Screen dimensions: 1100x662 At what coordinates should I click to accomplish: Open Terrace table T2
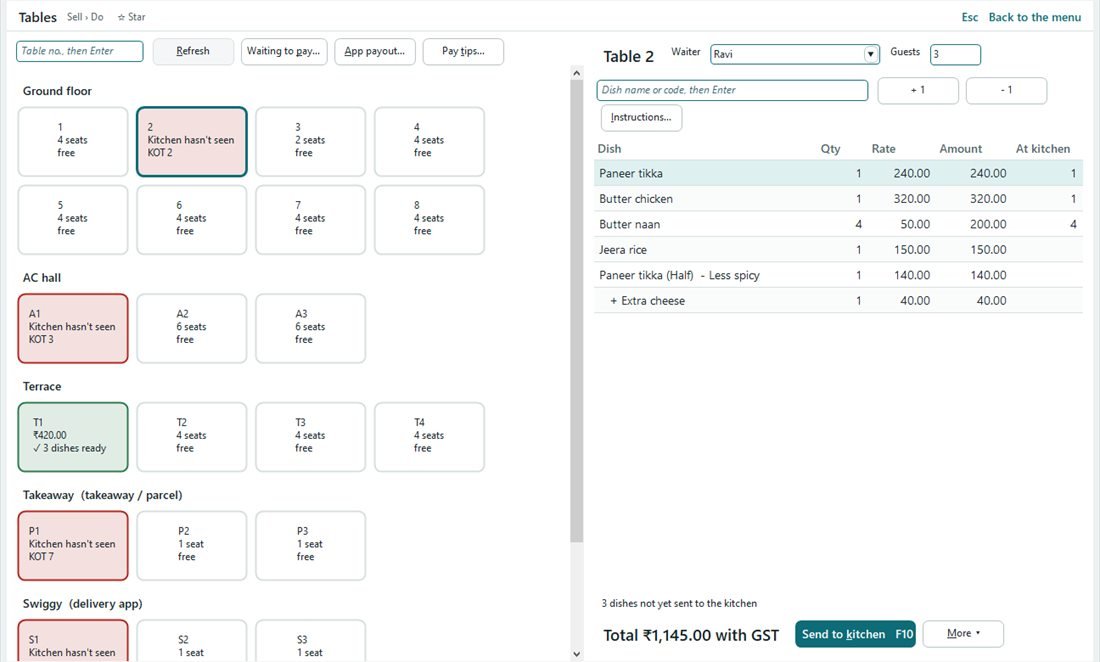pos(192,437)
